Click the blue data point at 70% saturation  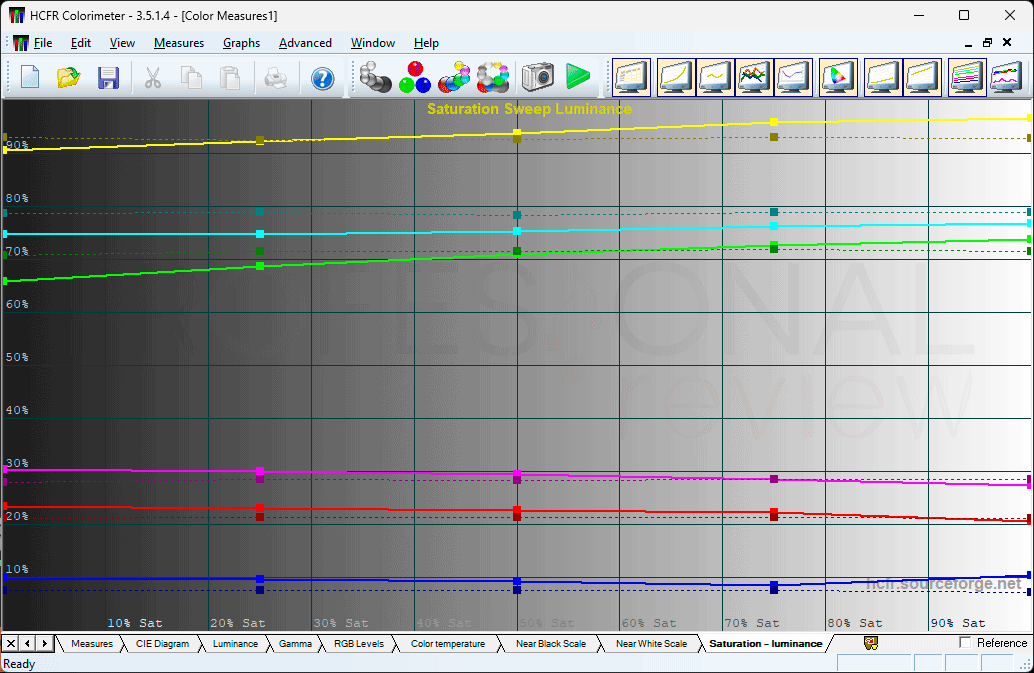click(x=774, y=585)
